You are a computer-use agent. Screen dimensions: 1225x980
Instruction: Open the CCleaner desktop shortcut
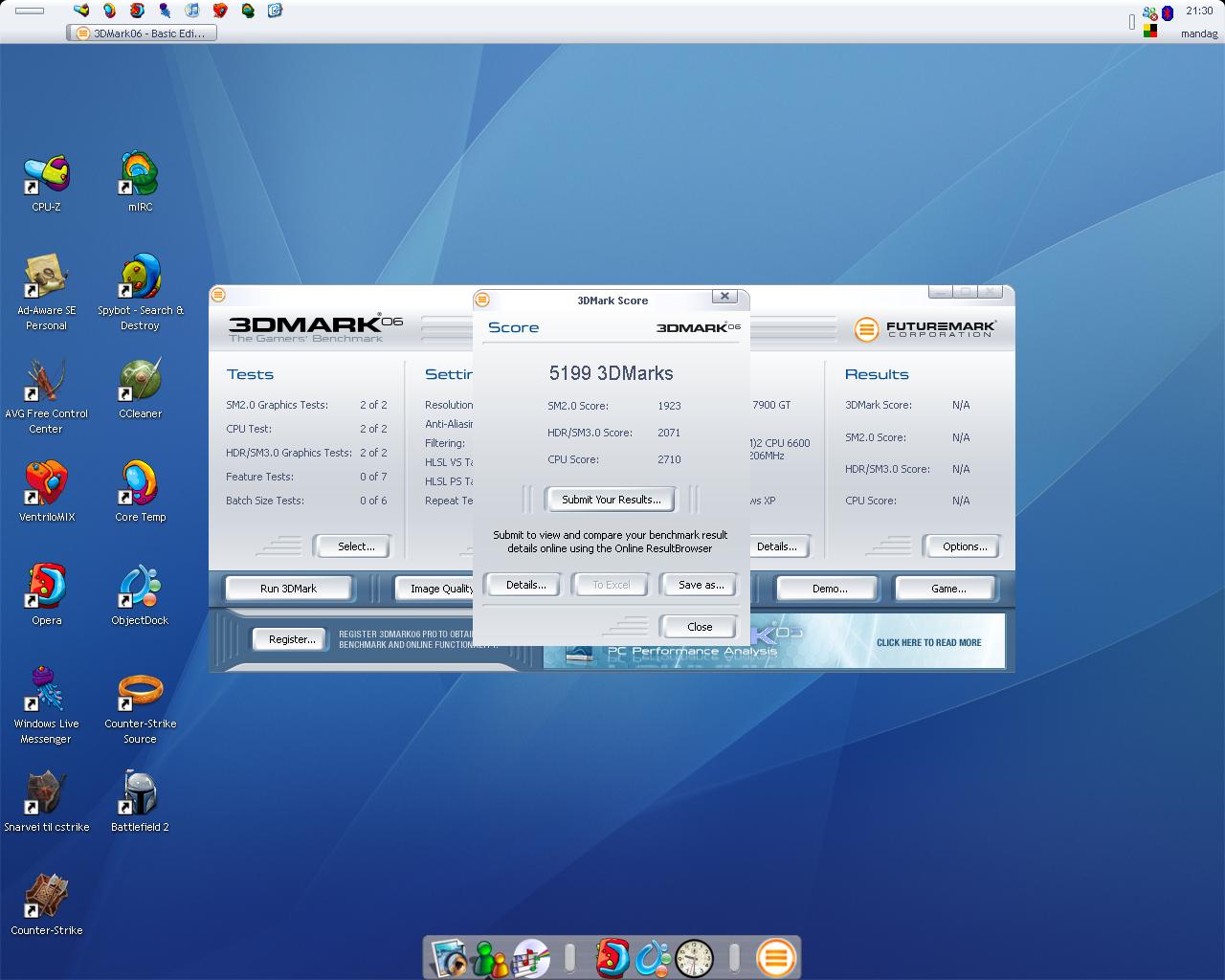click(x=140, y=388)
